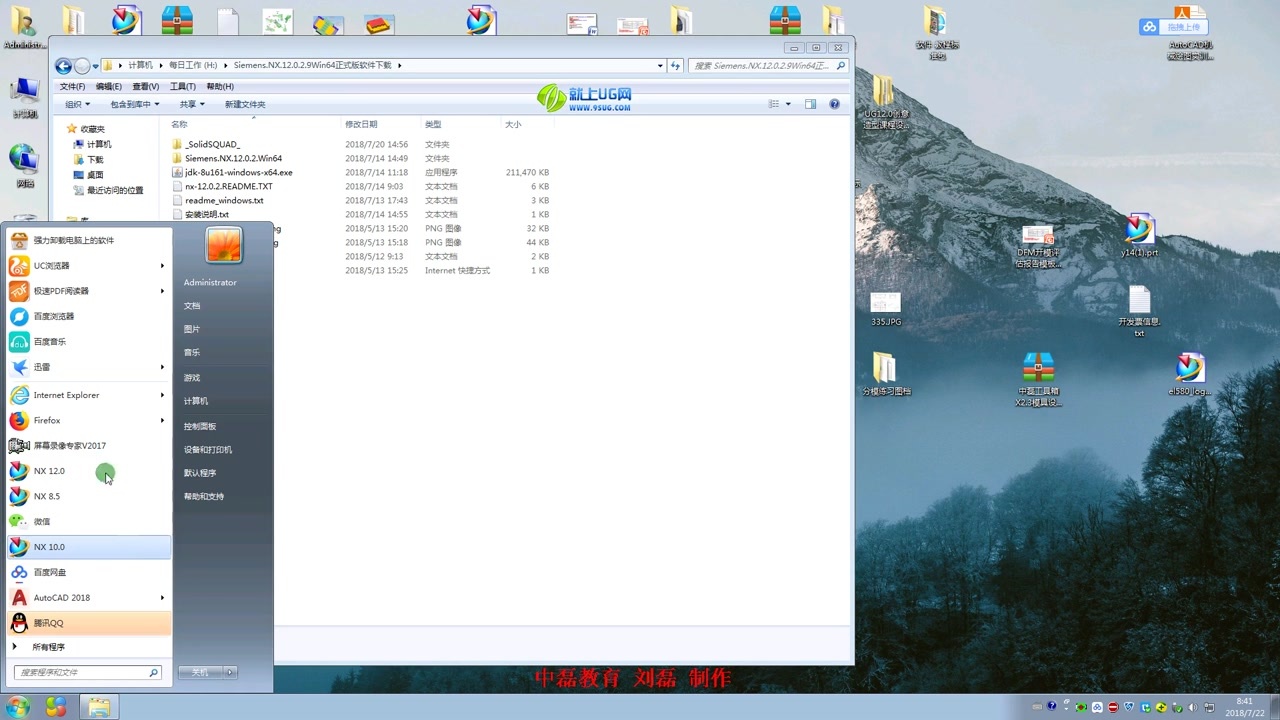
Task: Focus the Explorer folder search box
Action: (769, 66)
